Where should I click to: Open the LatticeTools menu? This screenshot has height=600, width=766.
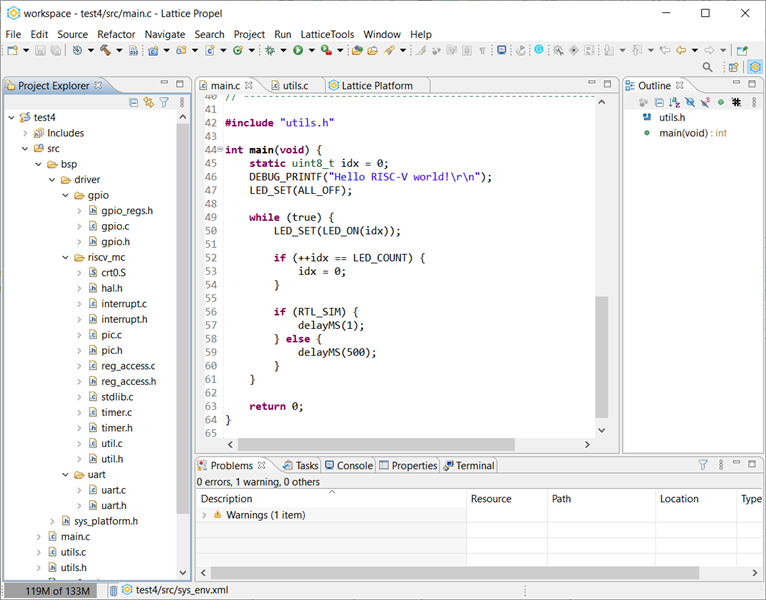click(328, 34)
